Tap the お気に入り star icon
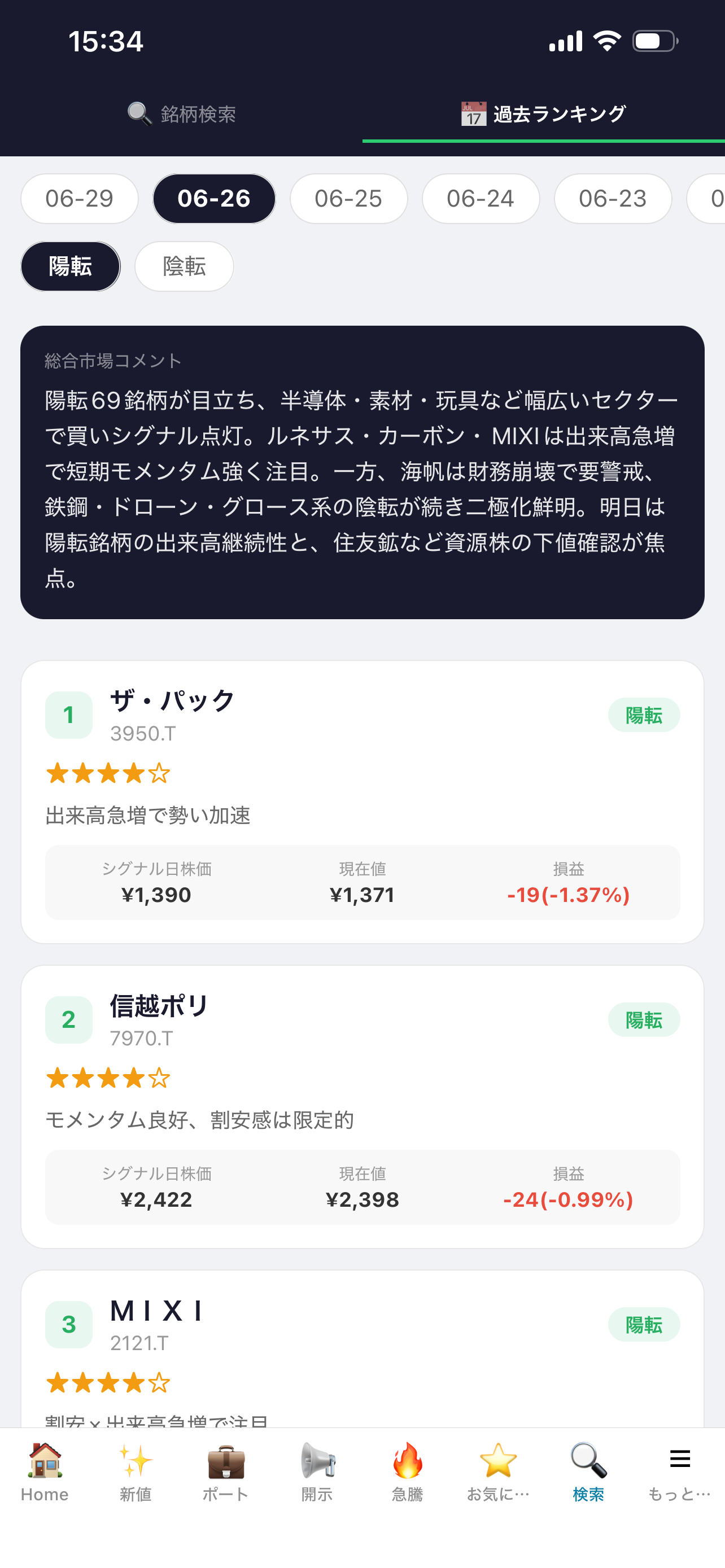725x1568 pixels. pos(498,1460)
